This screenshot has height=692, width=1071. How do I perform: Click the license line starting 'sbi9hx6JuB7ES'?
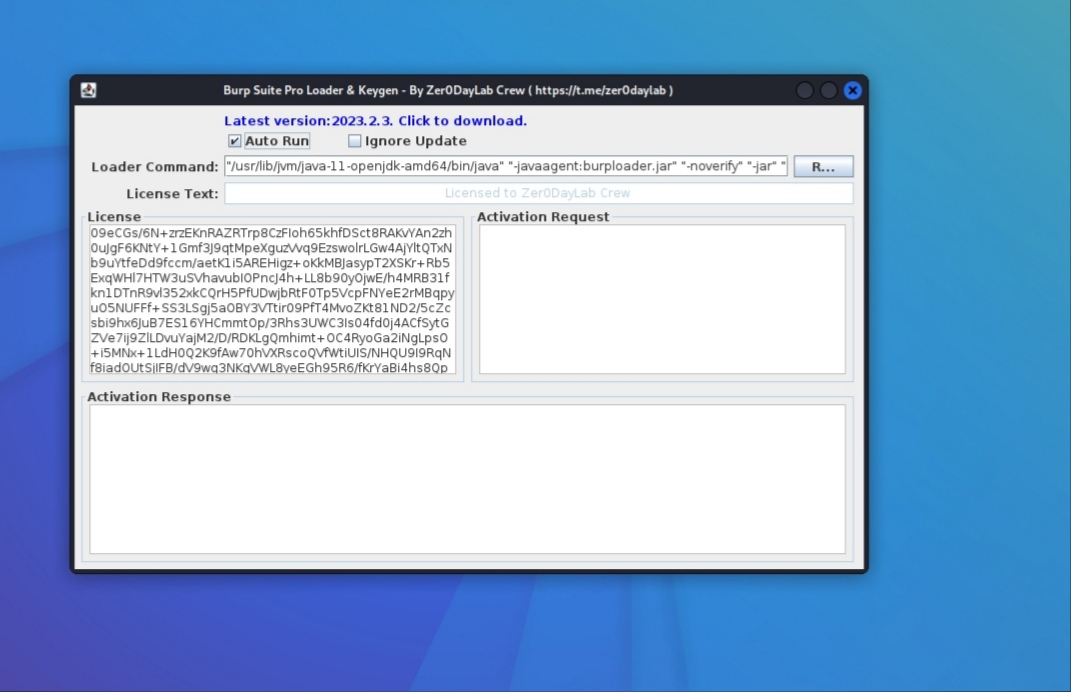(x=270, y=323)
